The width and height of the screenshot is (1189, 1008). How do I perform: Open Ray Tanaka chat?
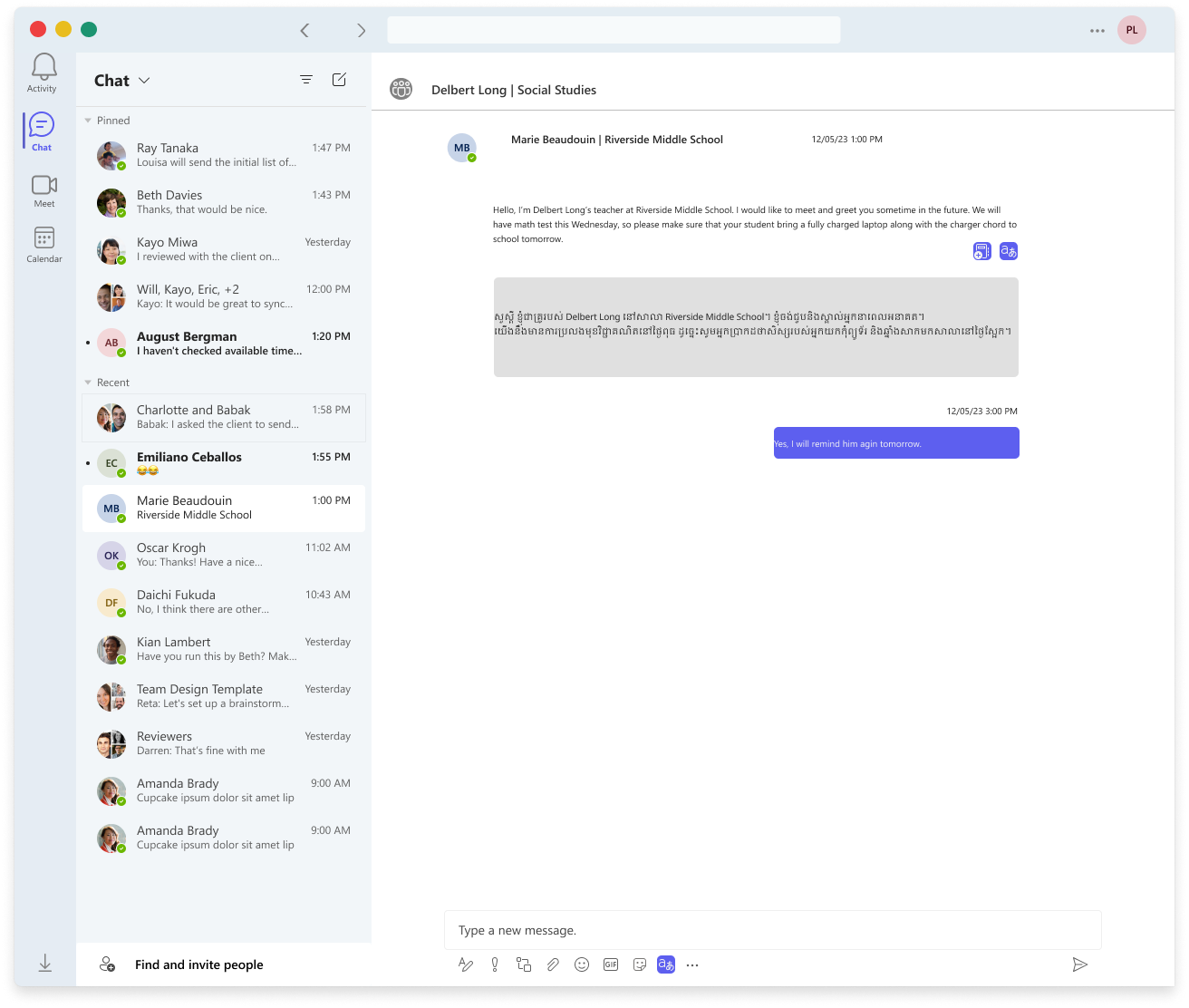pos(224,155)
